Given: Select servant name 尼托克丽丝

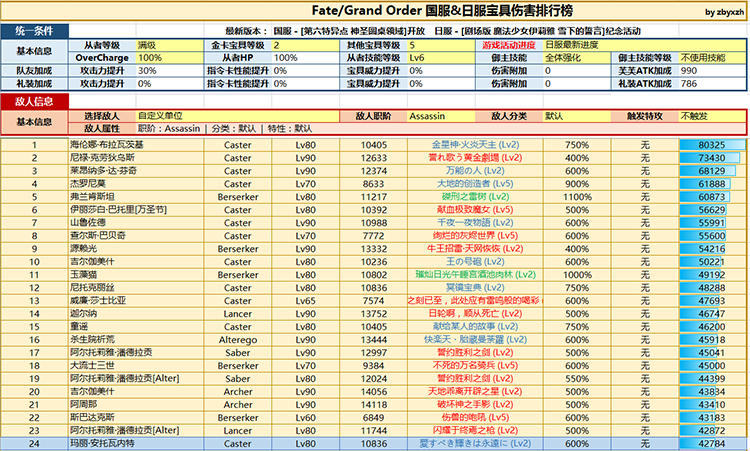Looking at the screenshot, I should pyautogui.click(x=92, y=287).
